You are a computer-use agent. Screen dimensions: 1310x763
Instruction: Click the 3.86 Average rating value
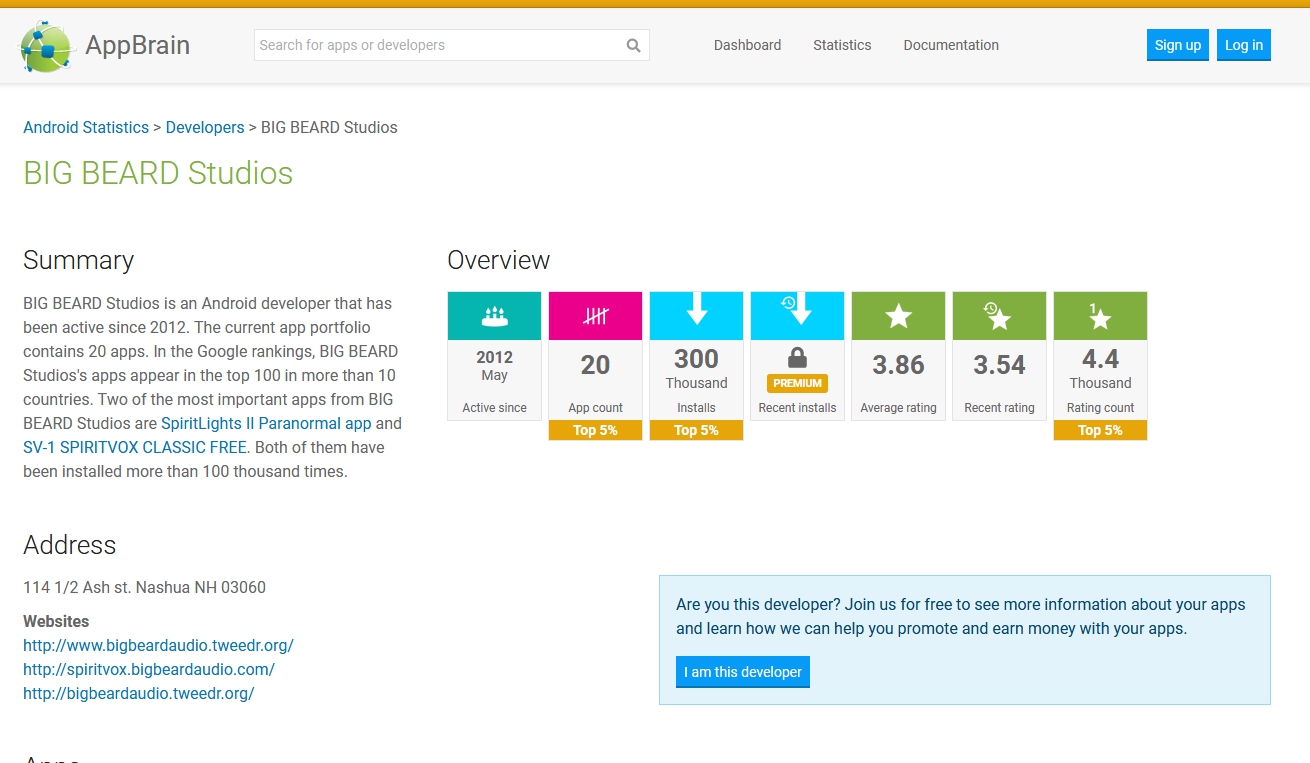coord(899,365)
